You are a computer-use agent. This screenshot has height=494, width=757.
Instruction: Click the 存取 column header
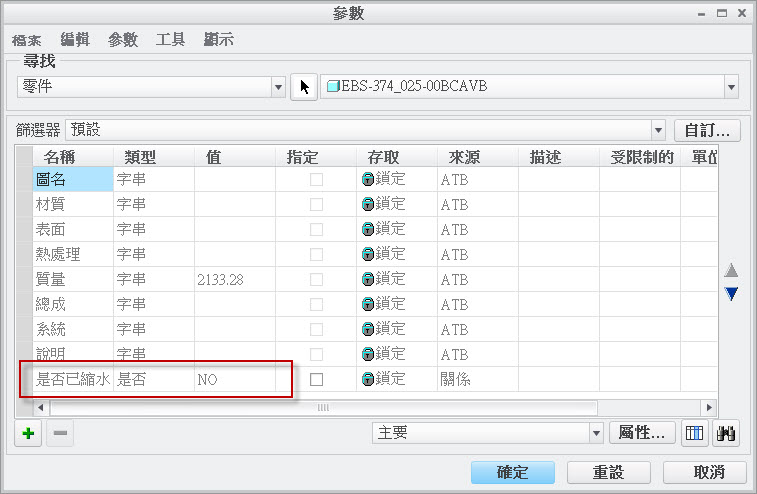coord(397,157)
